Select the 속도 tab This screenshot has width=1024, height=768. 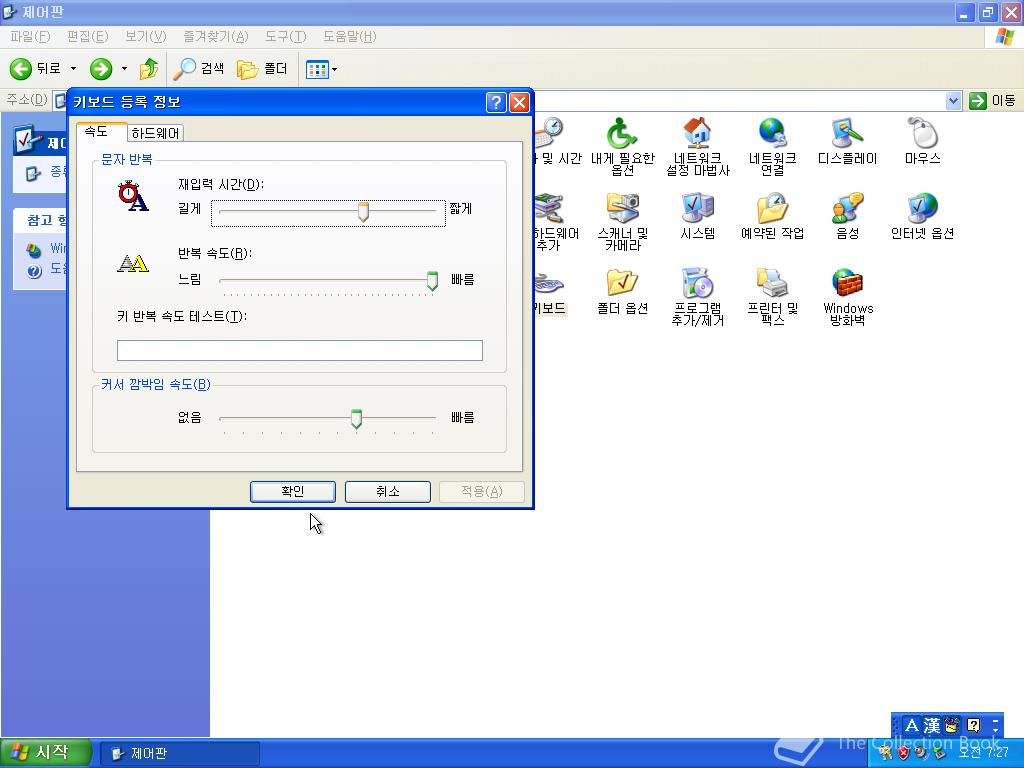(100, 131)
